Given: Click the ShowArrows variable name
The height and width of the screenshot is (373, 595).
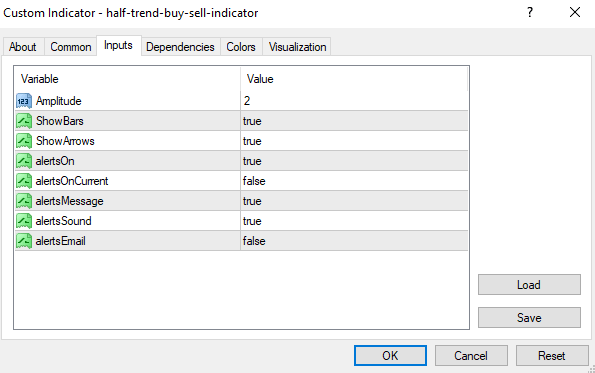Looking at the screenshot, I should pos(65,141).
